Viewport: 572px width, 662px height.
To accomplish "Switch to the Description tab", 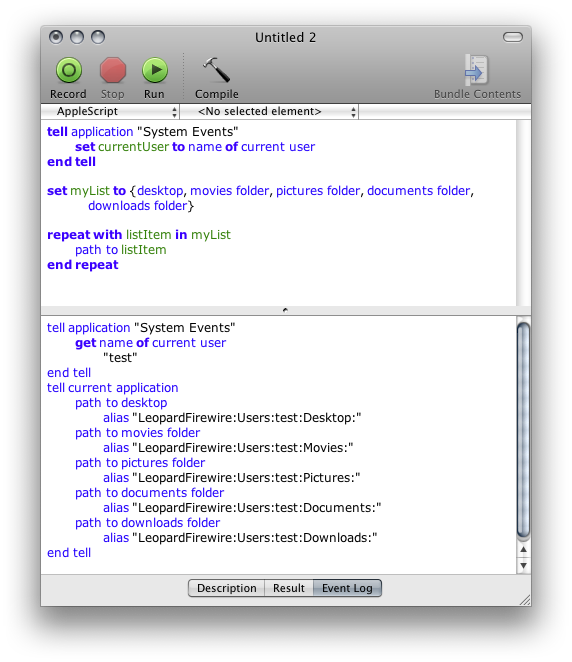I will pyautogui.click(x=226, y=588).
